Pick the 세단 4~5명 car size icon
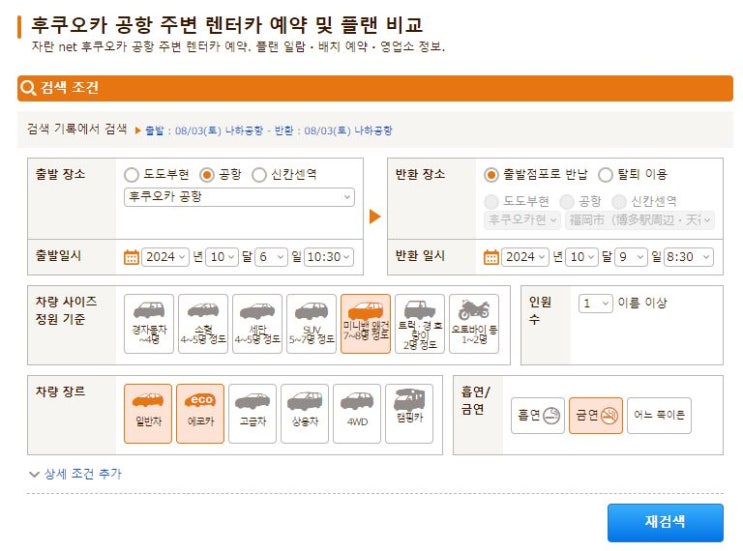 tap(257, 324)
